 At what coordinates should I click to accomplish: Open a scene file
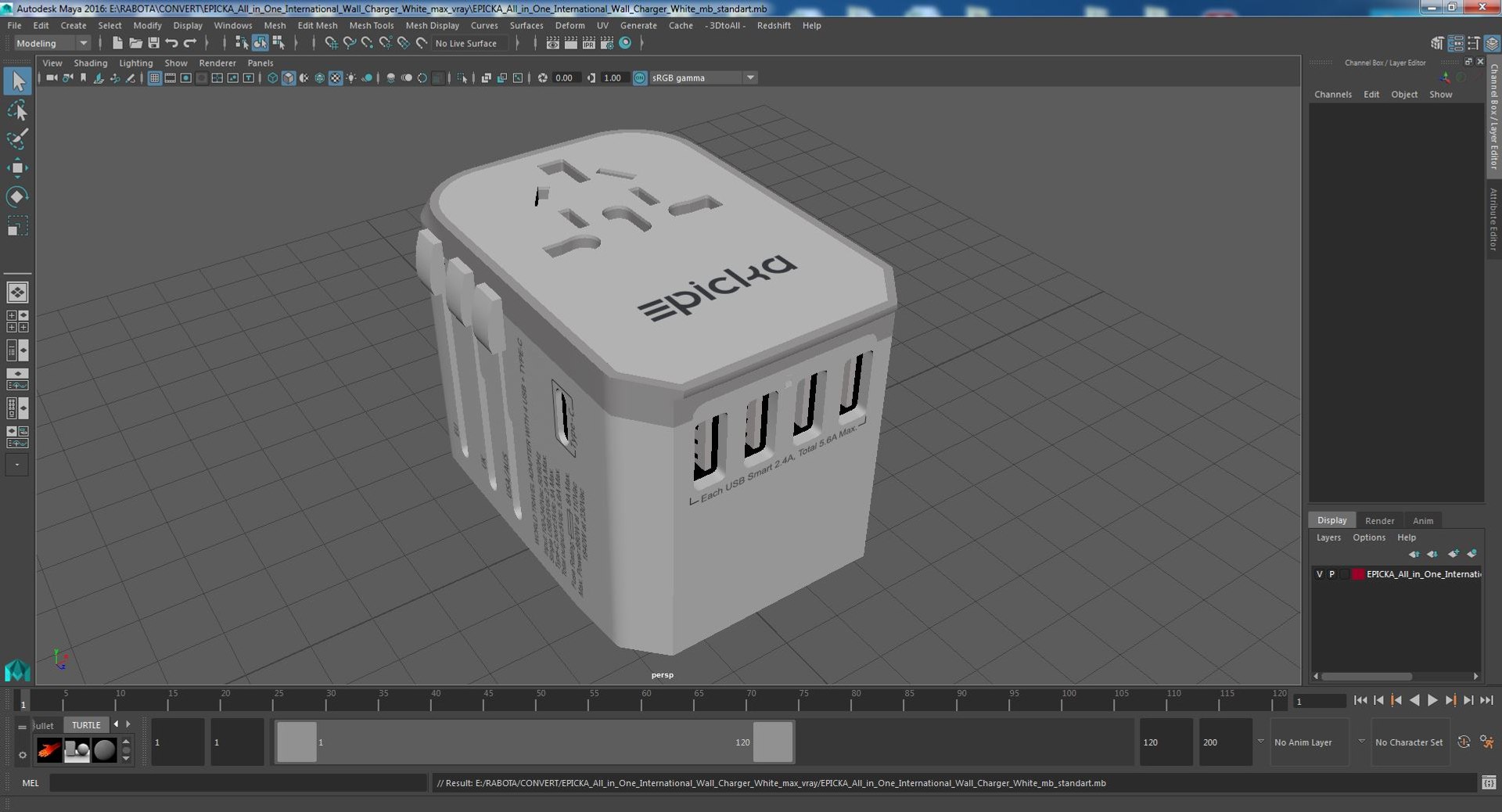click(135, 43)
